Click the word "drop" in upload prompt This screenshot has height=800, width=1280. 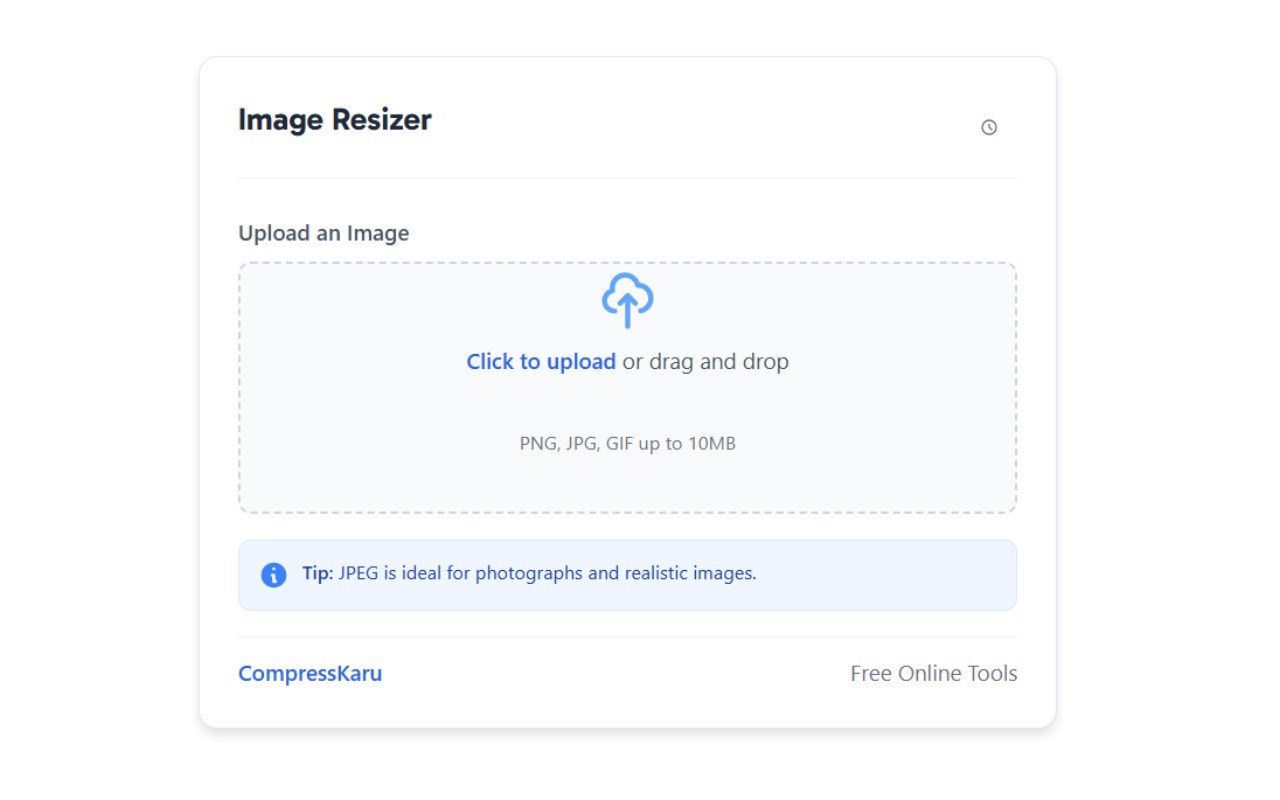(765, 362)
